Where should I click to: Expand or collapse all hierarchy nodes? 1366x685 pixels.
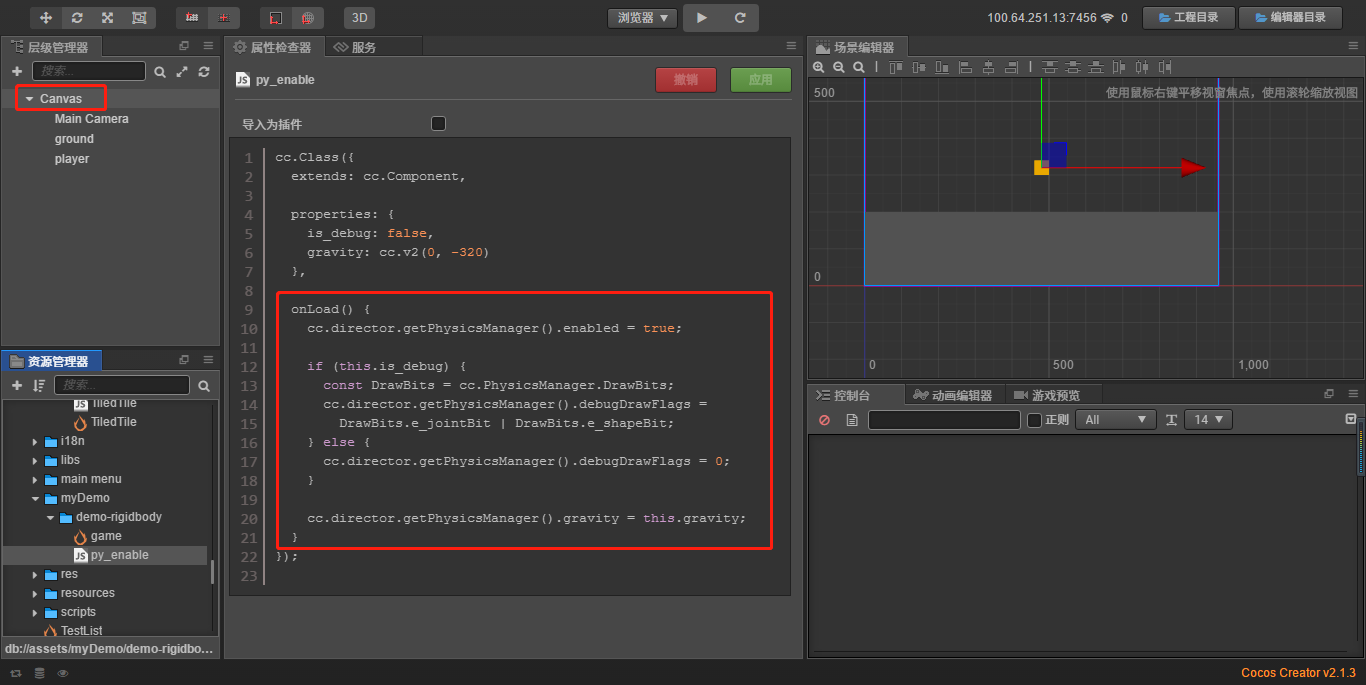coord(182,72)
